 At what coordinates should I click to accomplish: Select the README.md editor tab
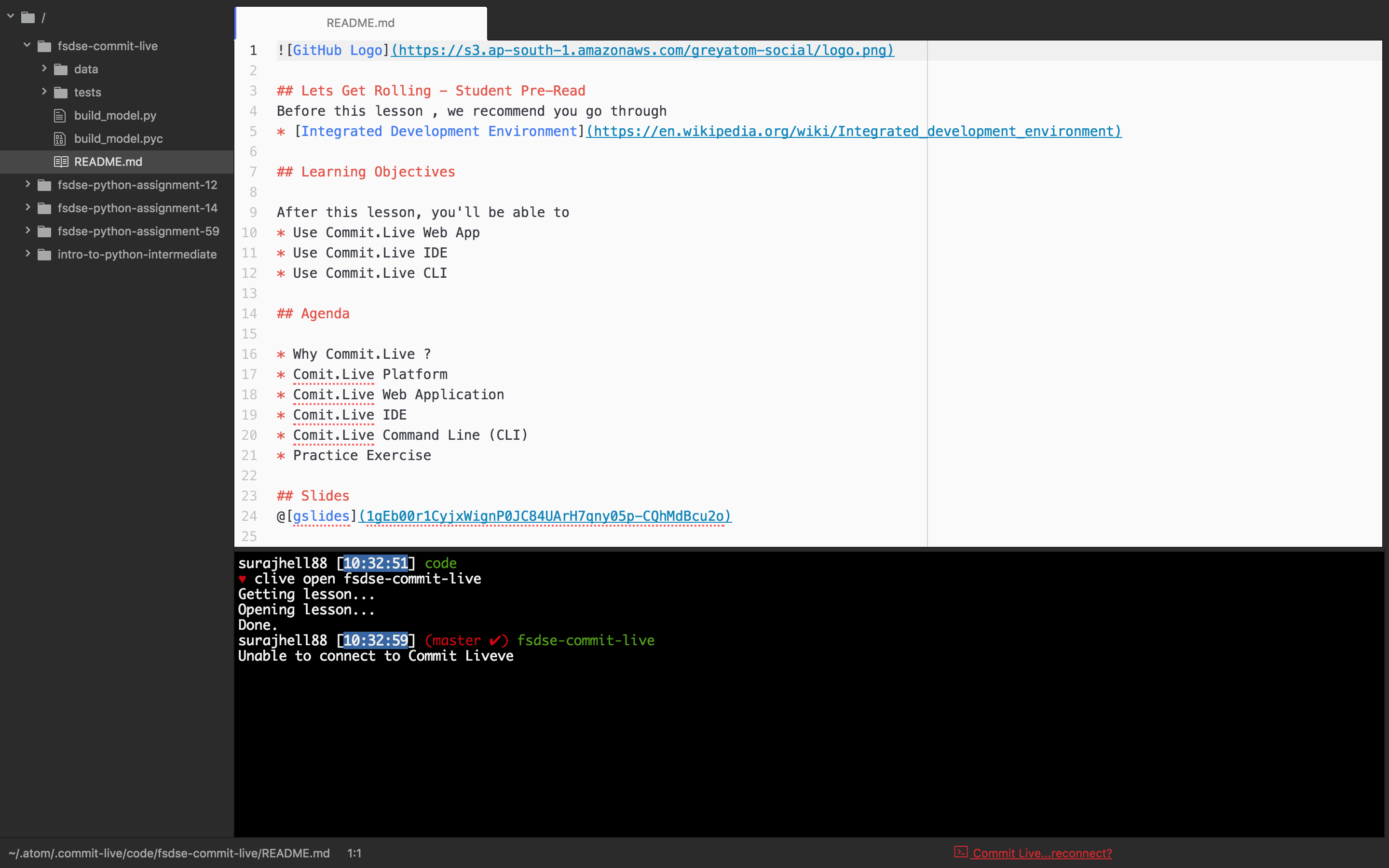click(x=360, y=23)
